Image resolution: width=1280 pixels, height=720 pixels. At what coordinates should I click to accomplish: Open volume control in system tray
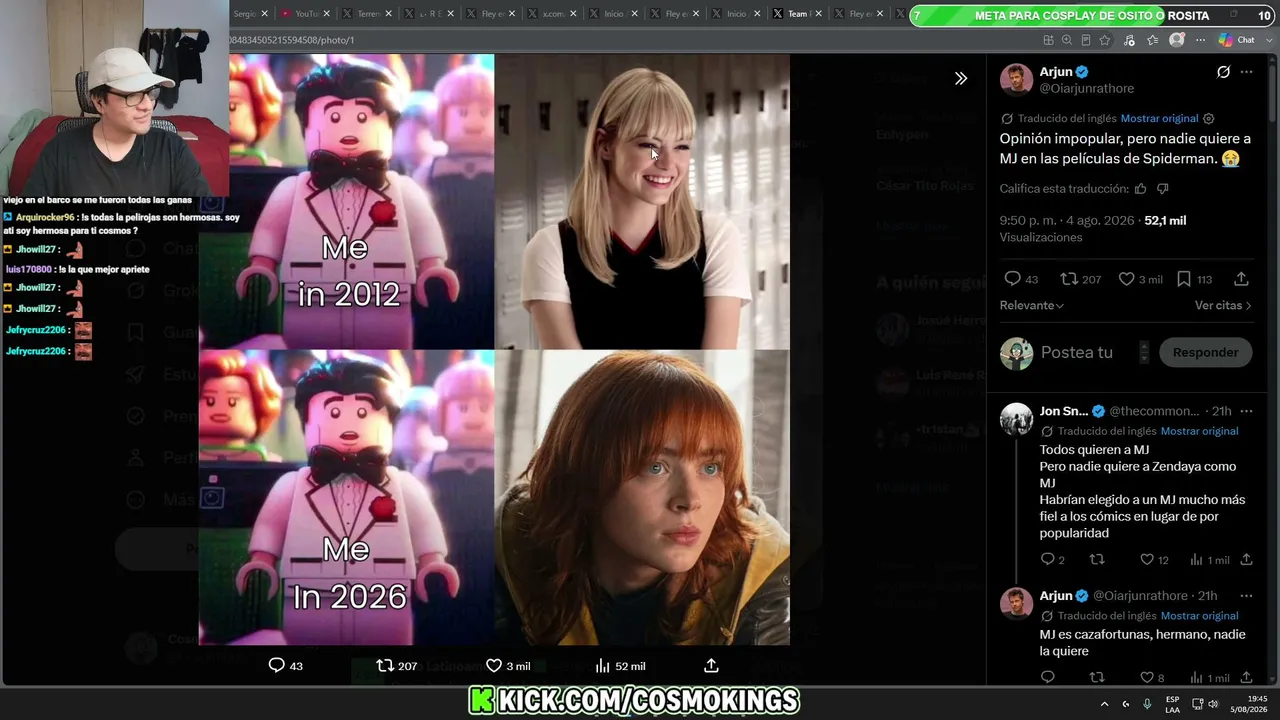pyautogui.click(x=1213, y=704)
